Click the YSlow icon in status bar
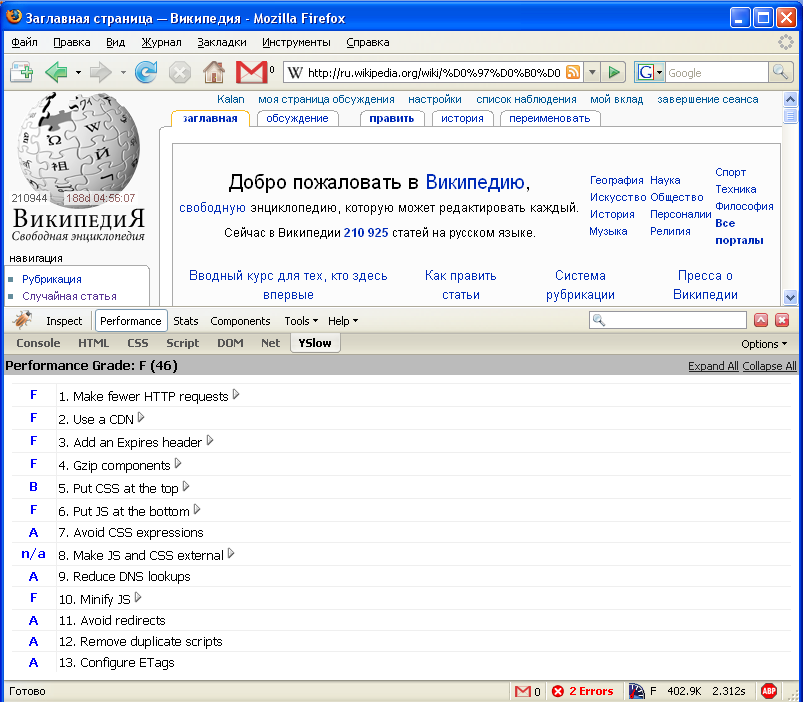Image resolution: width=803 pixels, height=702 pixels. 636,691
